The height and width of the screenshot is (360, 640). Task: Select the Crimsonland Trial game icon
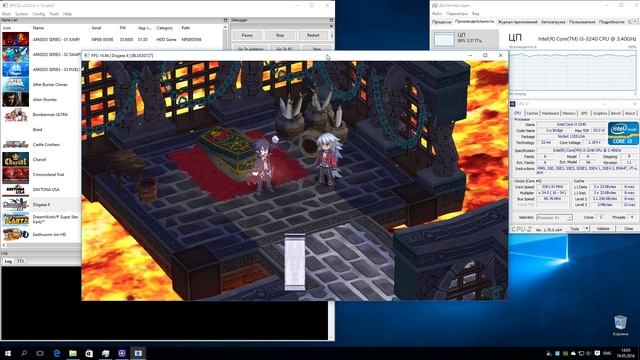(x=16, y=174)
